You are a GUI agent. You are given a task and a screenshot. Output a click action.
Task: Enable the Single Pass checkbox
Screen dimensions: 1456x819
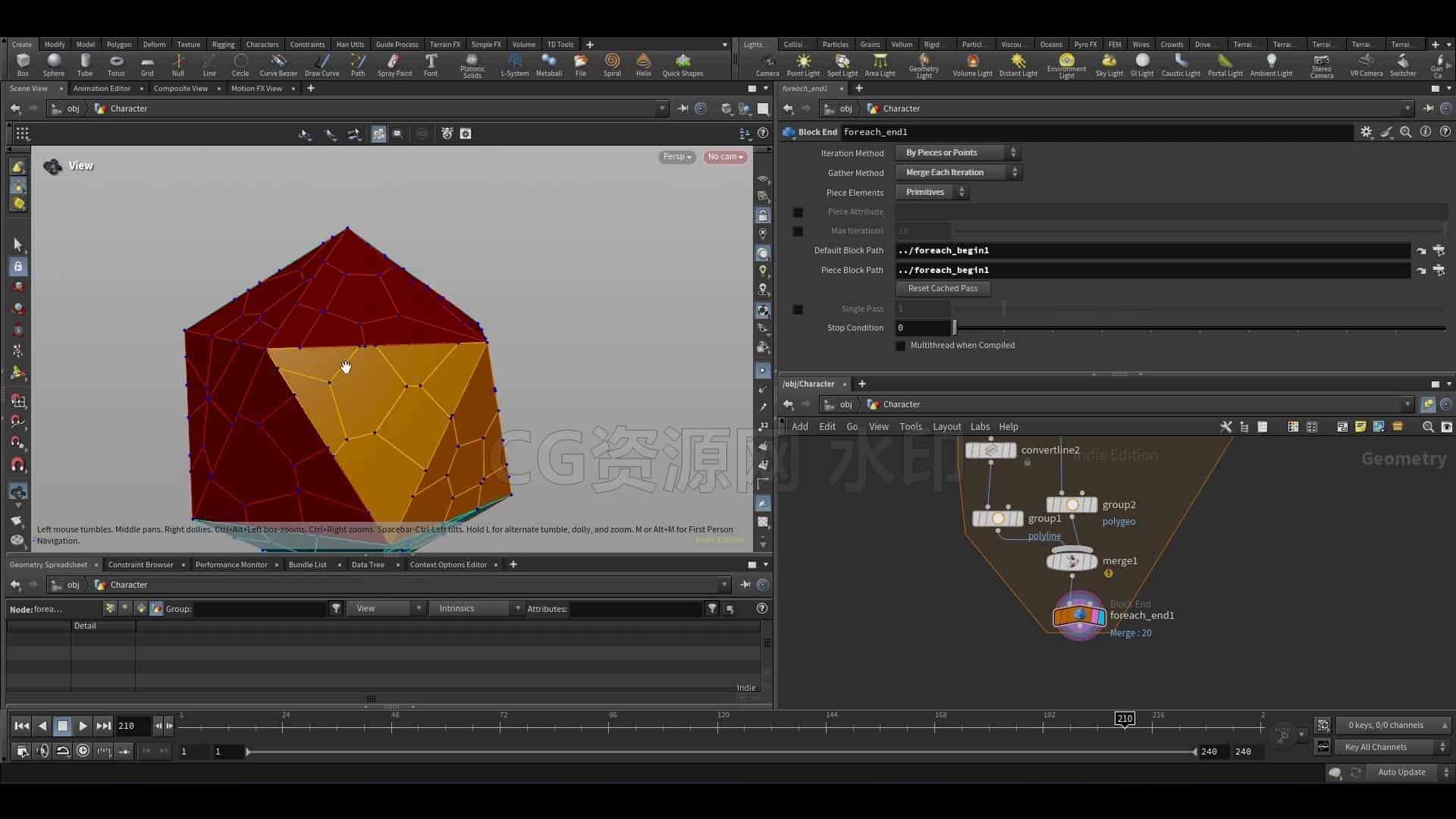click(x=798, y=309)
